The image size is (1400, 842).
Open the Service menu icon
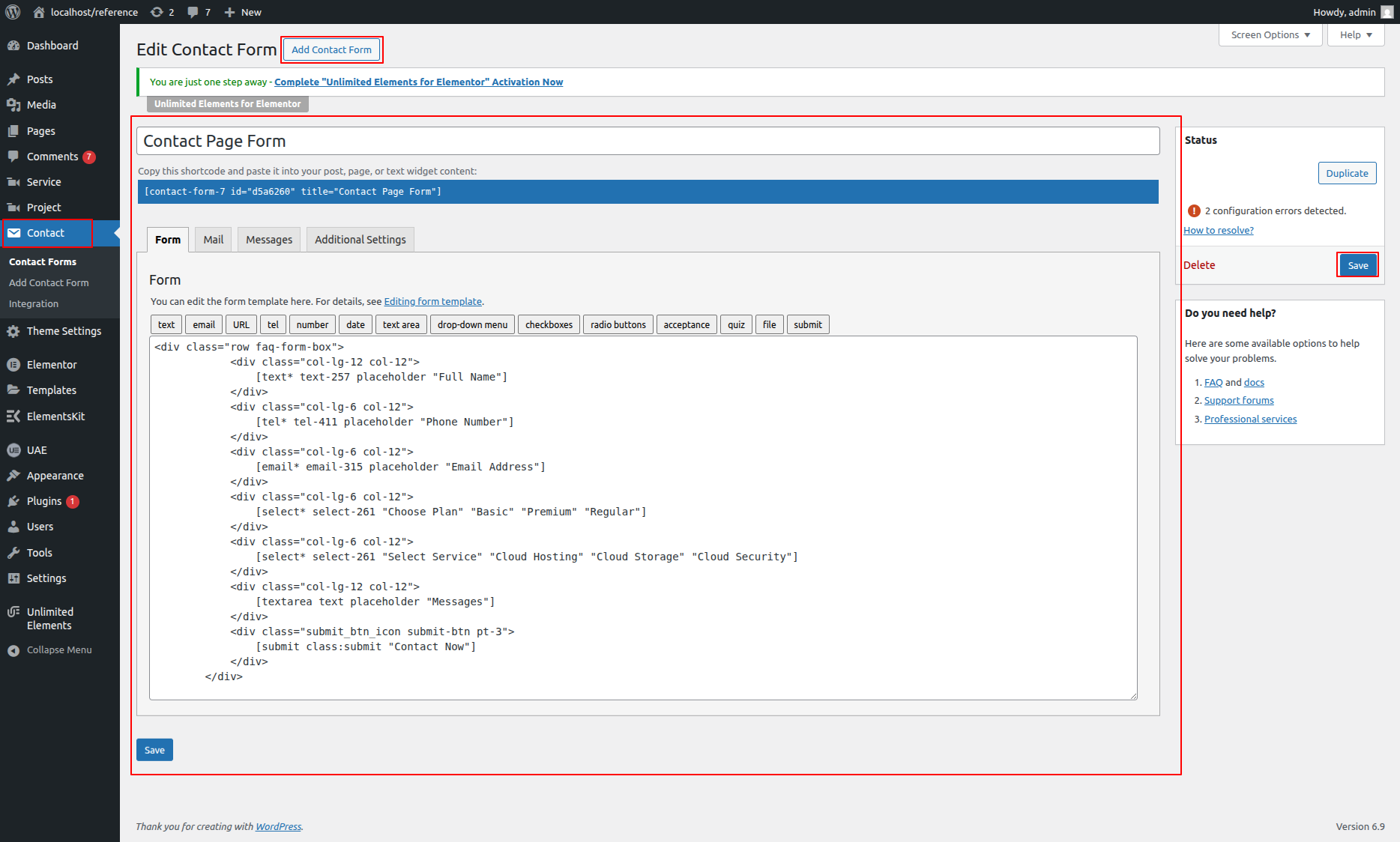point(13,182)
